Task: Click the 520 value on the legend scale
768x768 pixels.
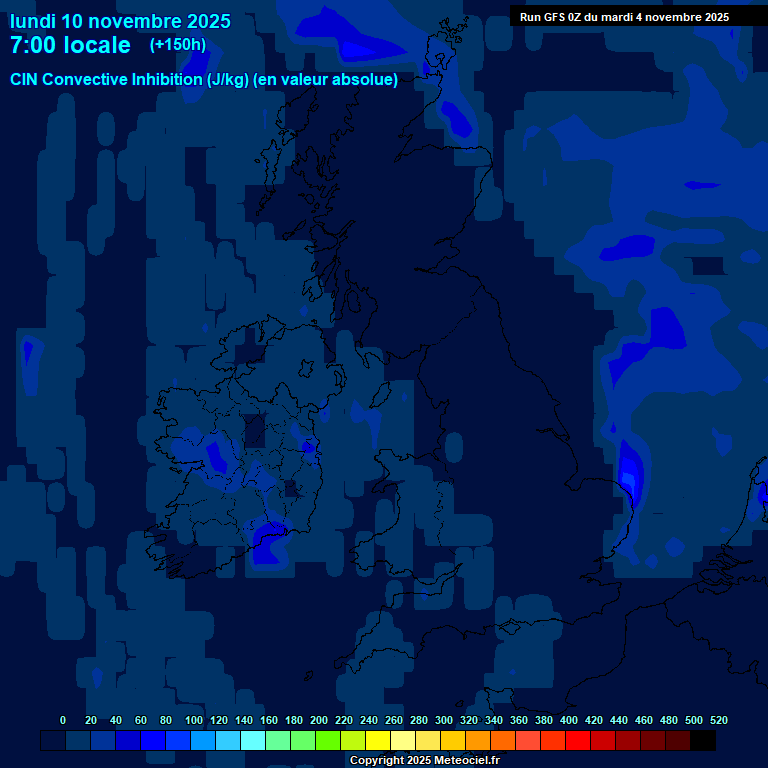Action: (x=718, y=720)
